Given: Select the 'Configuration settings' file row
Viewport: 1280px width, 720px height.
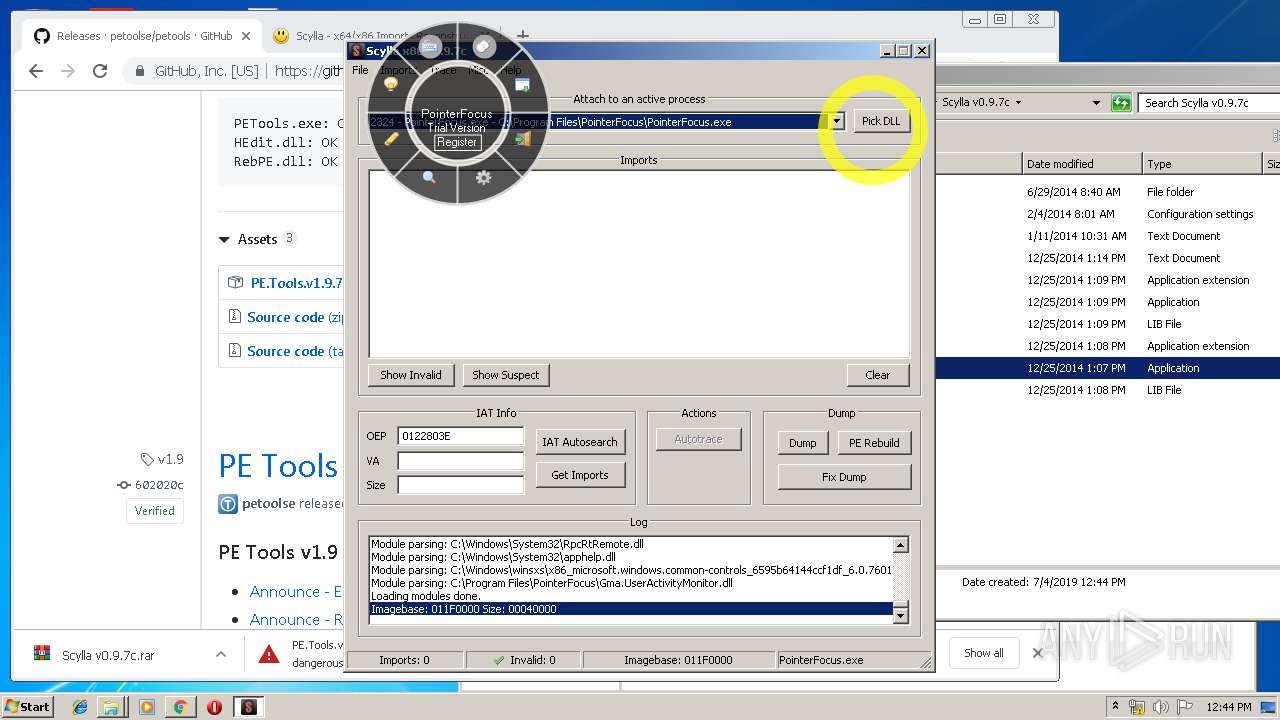Looking at the screenshot, I should pyautogui.click(x=1108, y=214).
